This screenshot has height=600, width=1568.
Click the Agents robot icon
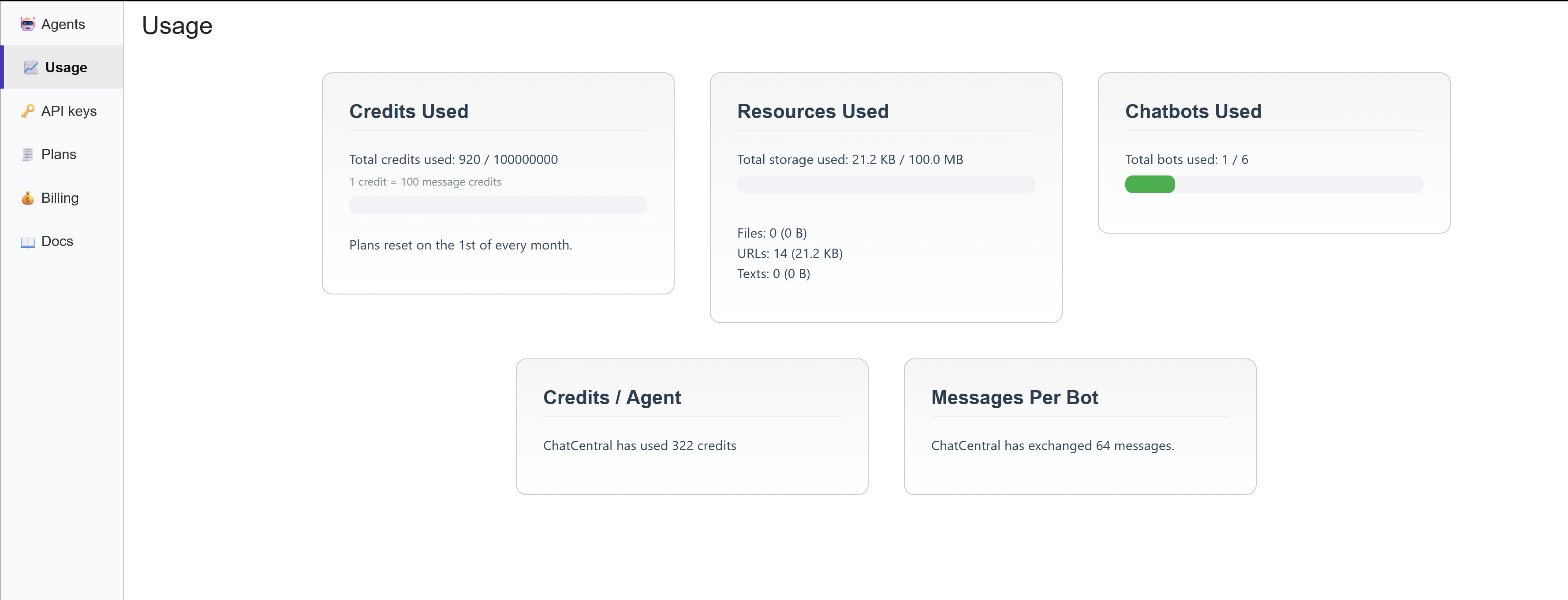27,24
